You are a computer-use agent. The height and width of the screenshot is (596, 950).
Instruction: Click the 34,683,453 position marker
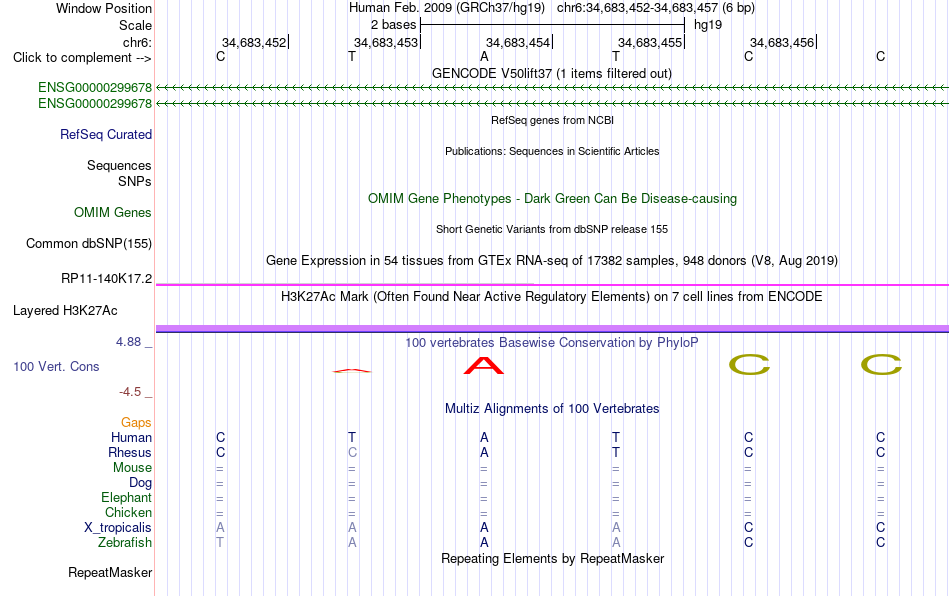coord(386,42)
